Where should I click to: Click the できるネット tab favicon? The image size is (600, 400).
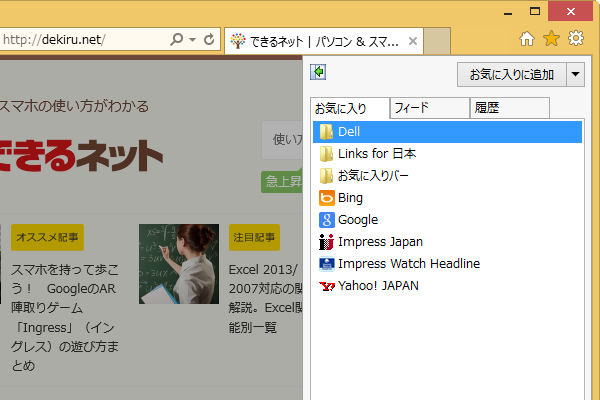pos(238,41)
